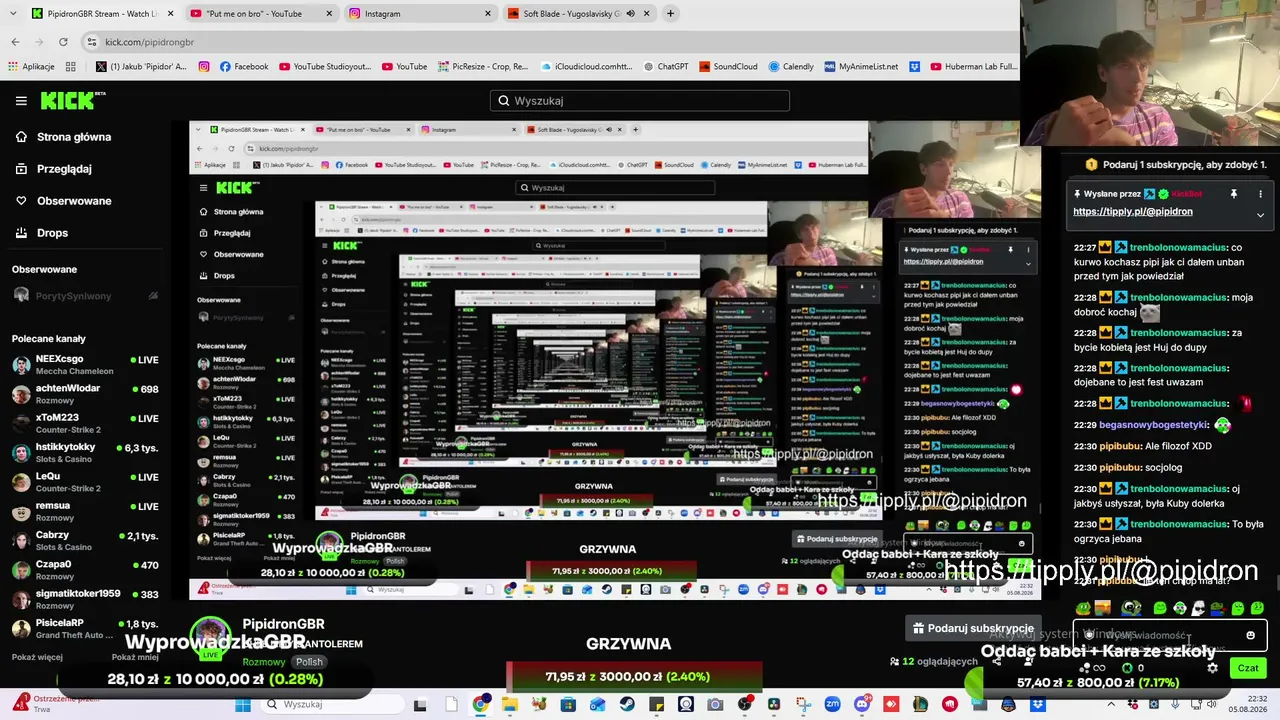This screenshot has height=720, width=1280.
Task: Open Google Chrome from the taskbar
Action: [x=480, y=705]
